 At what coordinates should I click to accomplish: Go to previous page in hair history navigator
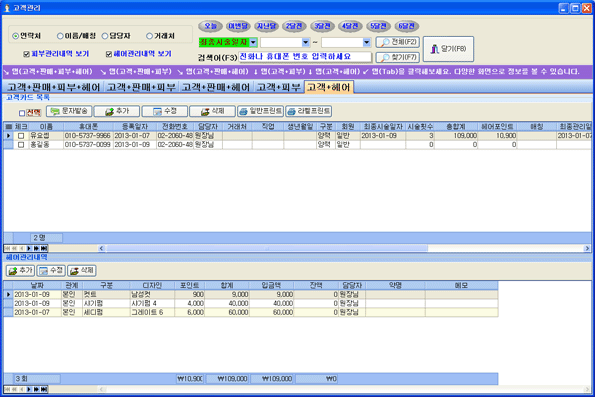tap(14, 389)
